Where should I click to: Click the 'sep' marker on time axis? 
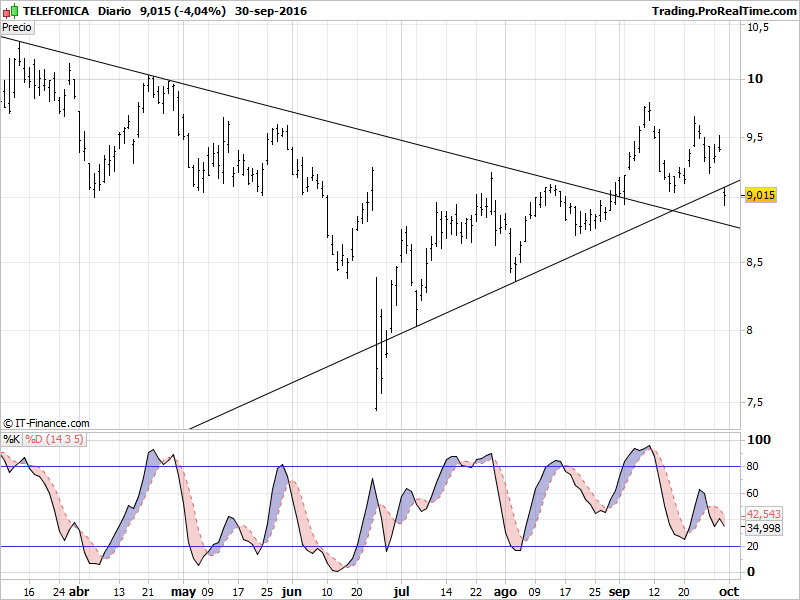pos(619,591)
